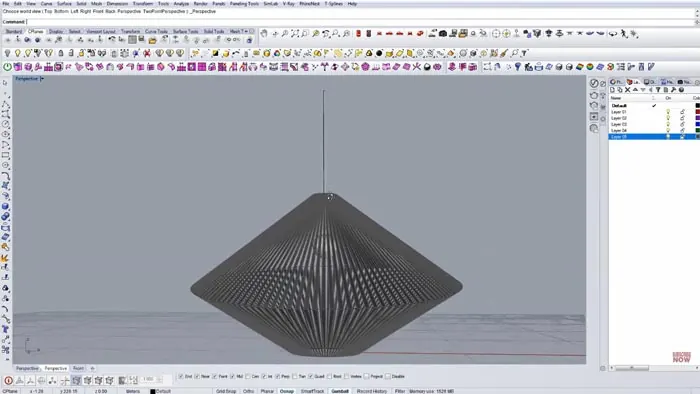700x394 pixels.
Task: Toggle Gumball in status bar
Action: tap(340, 391)
